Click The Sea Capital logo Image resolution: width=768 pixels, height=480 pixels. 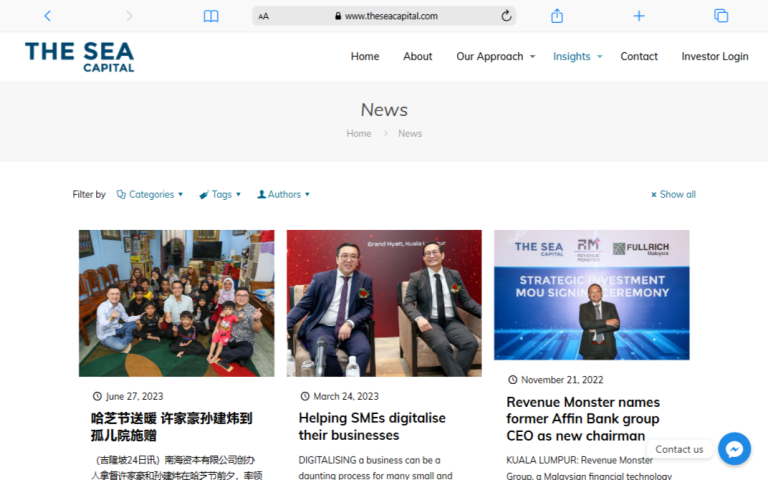tap(80, 56)
